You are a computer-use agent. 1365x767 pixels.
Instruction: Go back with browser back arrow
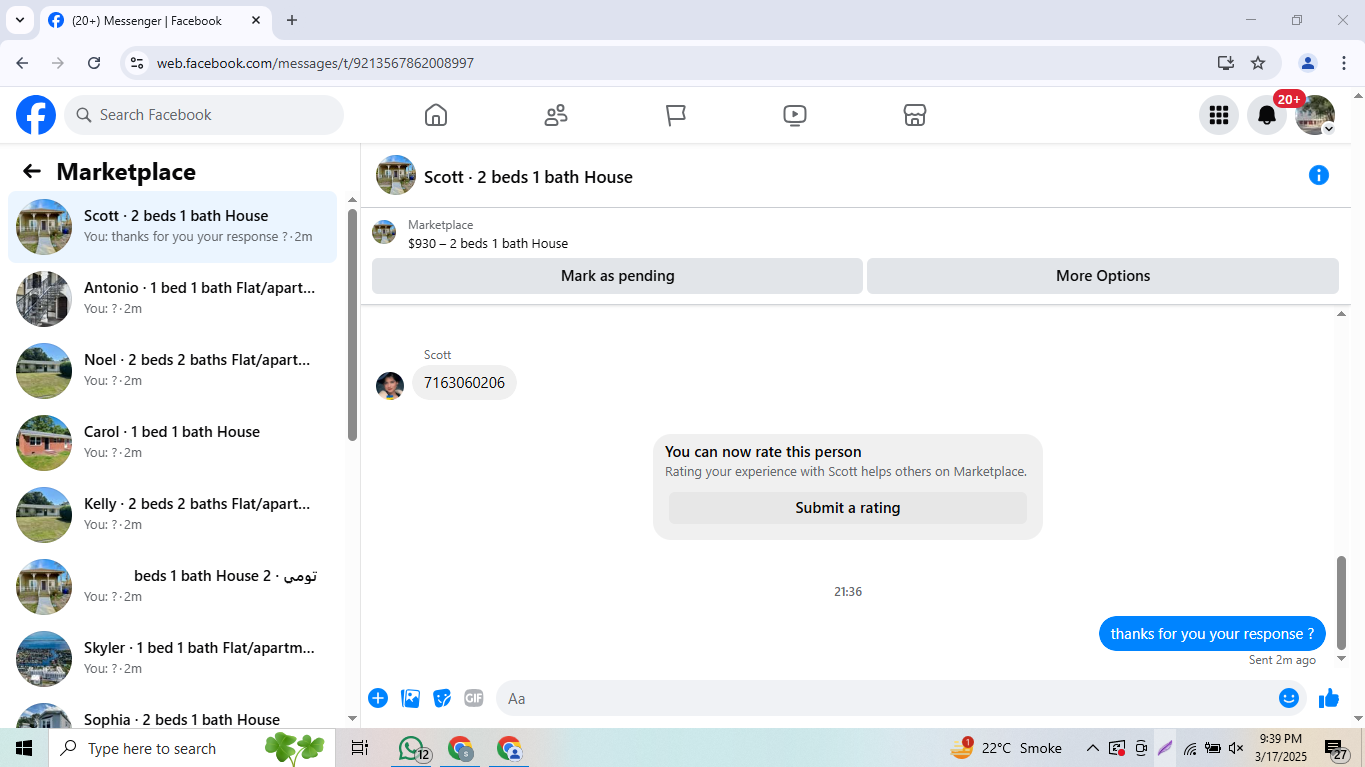coord(22,63)
